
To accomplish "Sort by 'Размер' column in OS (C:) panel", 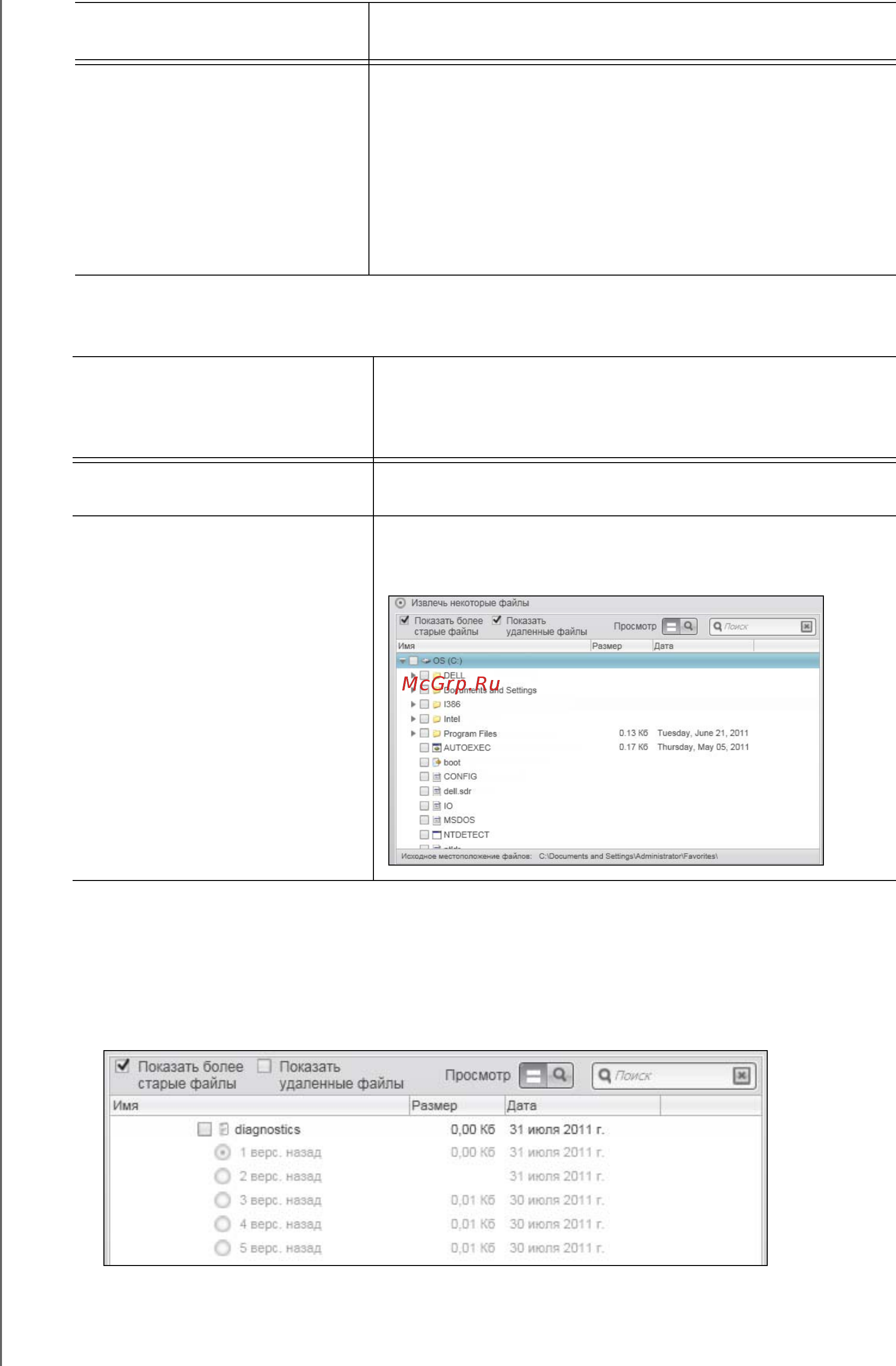I will point(621,646).
